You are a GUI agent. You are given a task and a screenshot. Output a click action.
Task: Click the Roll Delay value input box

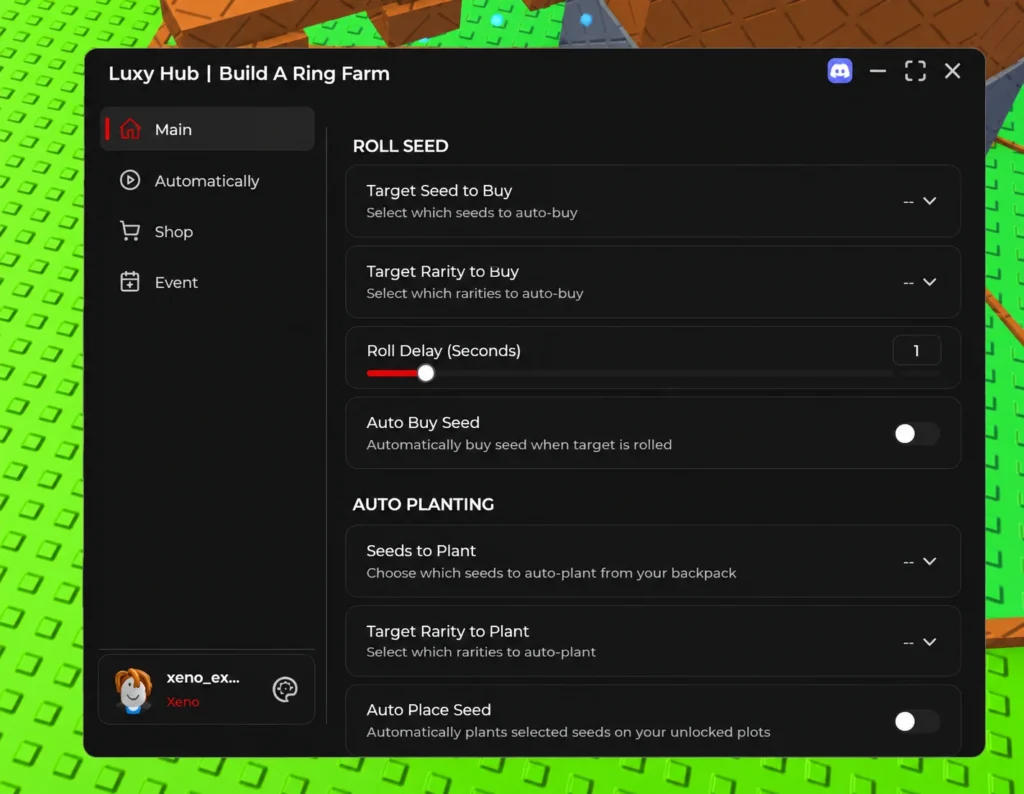click(x=916, y=351)
